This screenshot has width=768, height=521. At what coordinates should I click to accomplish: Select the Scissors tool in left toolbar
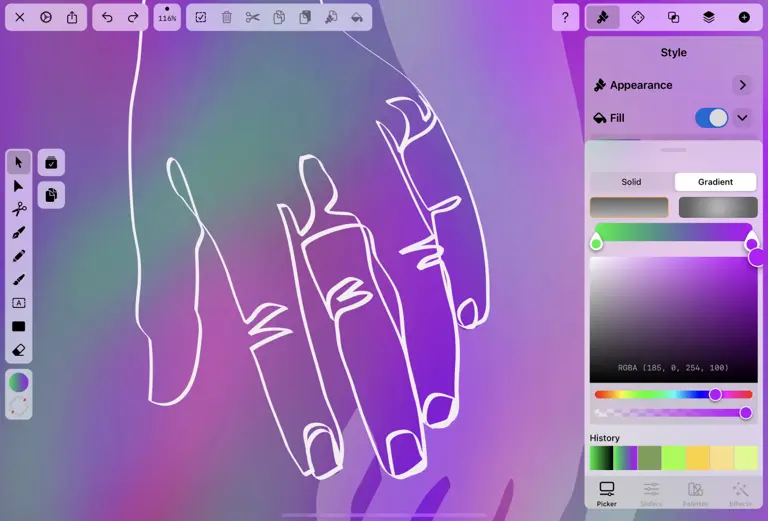click(19, 210)
